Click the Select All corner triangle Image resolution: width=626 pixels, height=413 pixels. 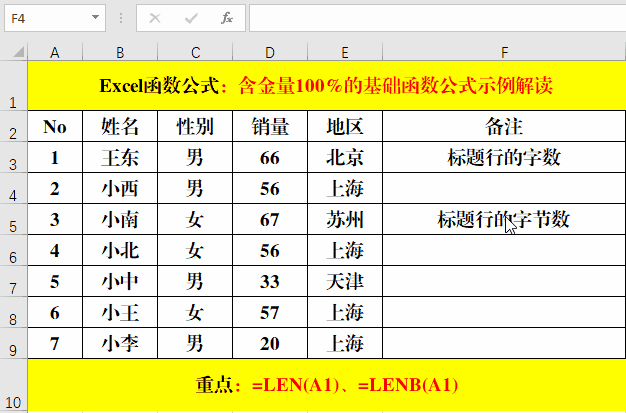coord(18,52)
